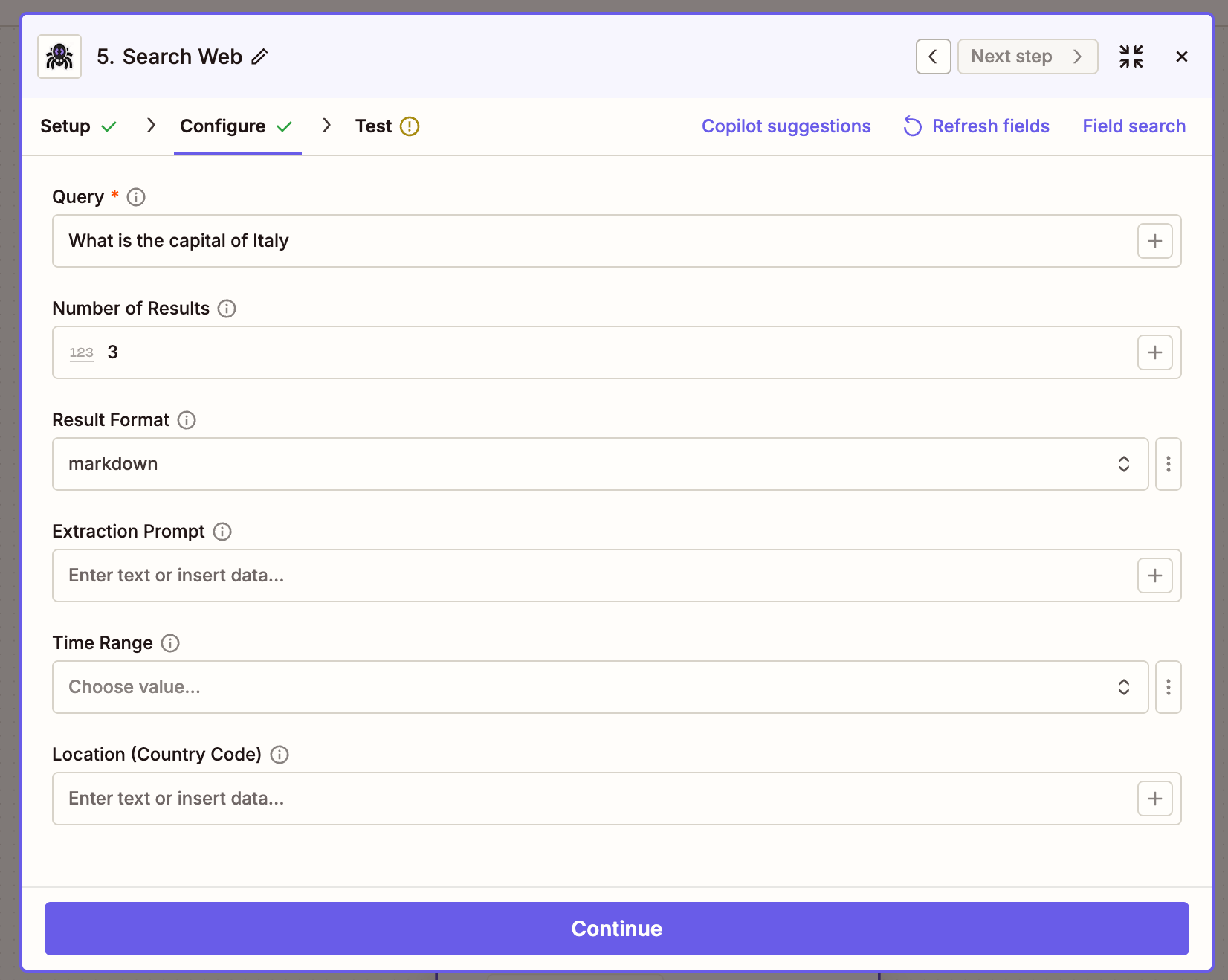This screenshot has height=980, width=1228.
Task: Open the Result Format markdown dropdown
Action: (601, 464)
